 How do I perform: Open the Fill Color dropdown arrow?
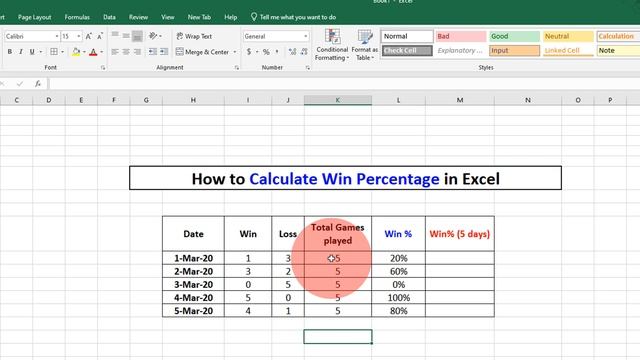[x=84, y=52]
